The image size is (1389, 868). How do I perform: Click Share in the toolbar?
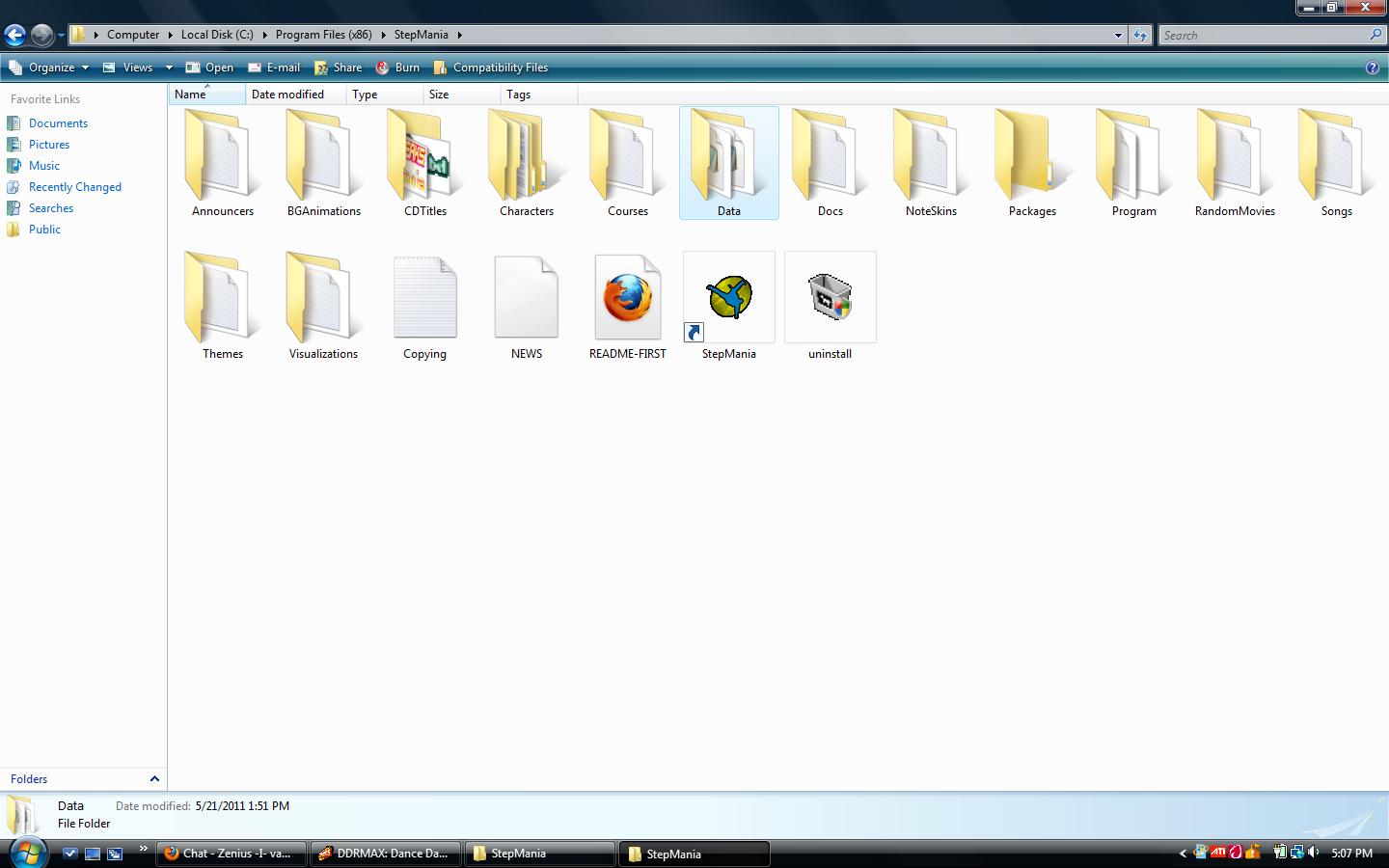tap(339, 68)
